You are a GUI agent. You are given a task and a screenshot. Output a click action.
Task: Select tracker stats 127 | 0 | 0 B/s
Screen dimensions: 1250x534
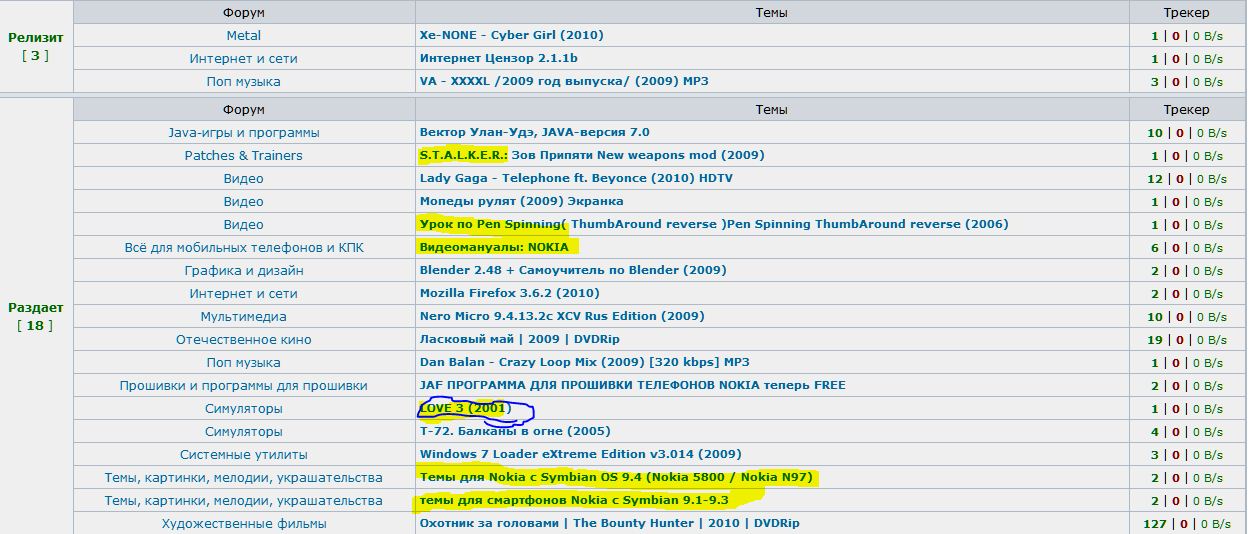click(x=1187, y=523)
